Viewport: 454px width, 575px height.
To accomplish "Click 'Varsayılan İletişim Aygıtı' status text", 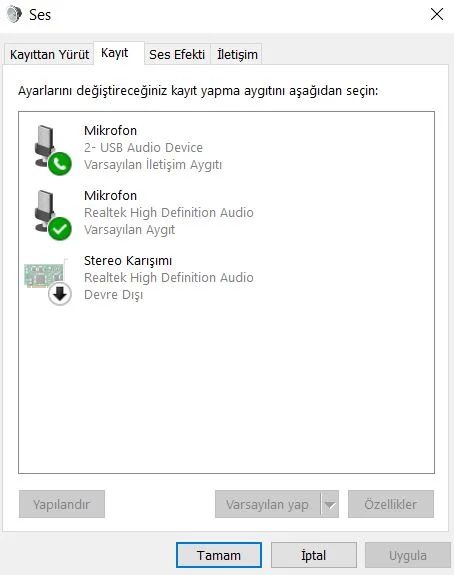I will [153, 165].
